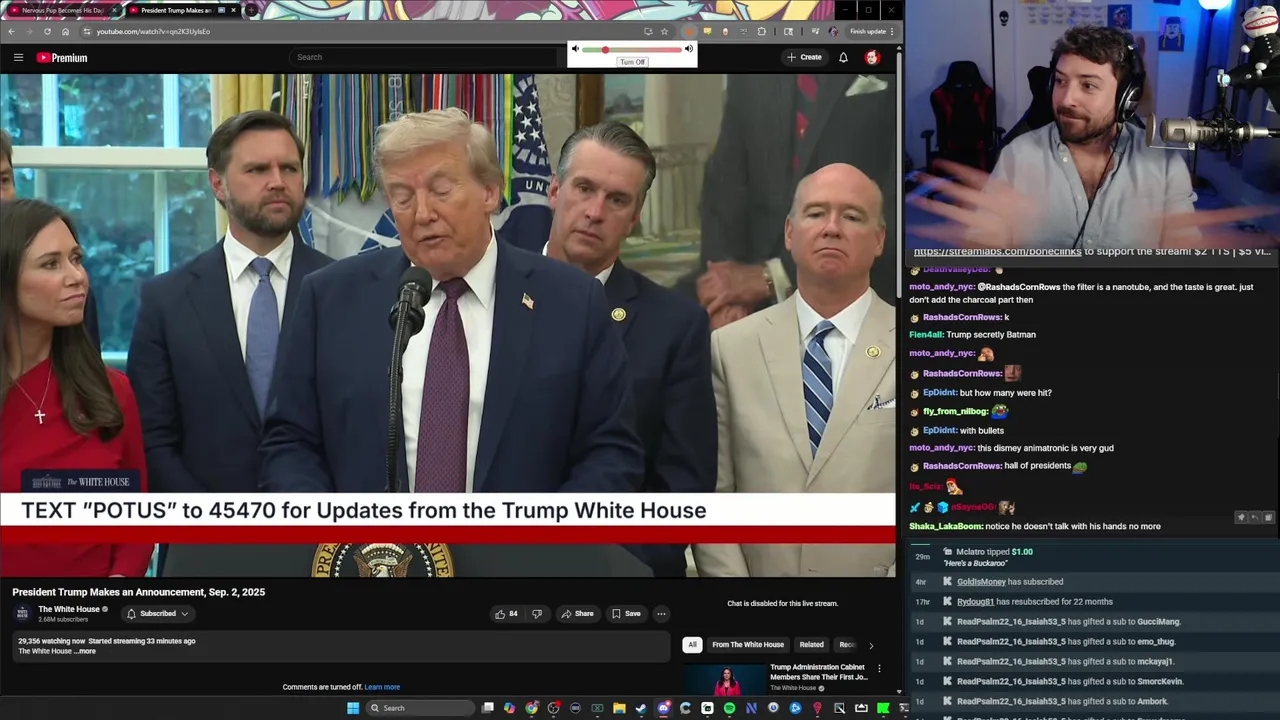Open the Subscribed notification dropdown
The width and height of the screenshot is (1280, 720).
coord(158,614)
